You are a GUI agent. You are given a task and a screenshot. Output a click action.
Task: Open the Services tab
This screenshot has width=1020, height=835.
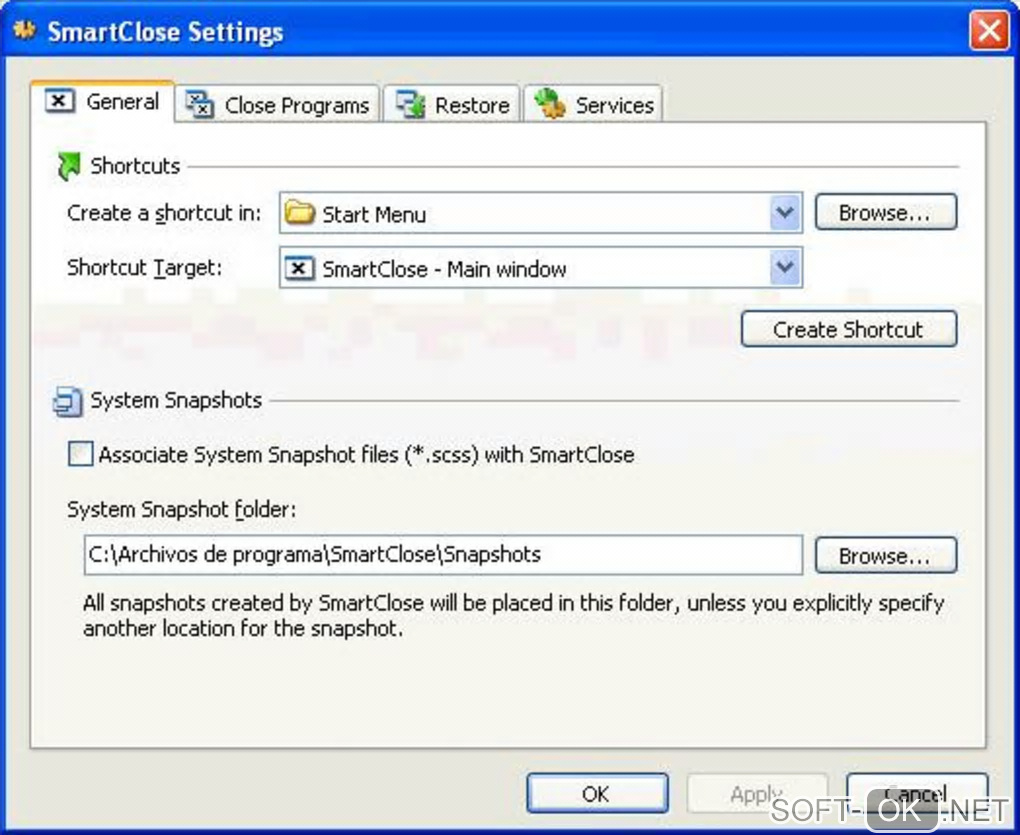click(x=593, y=105)
